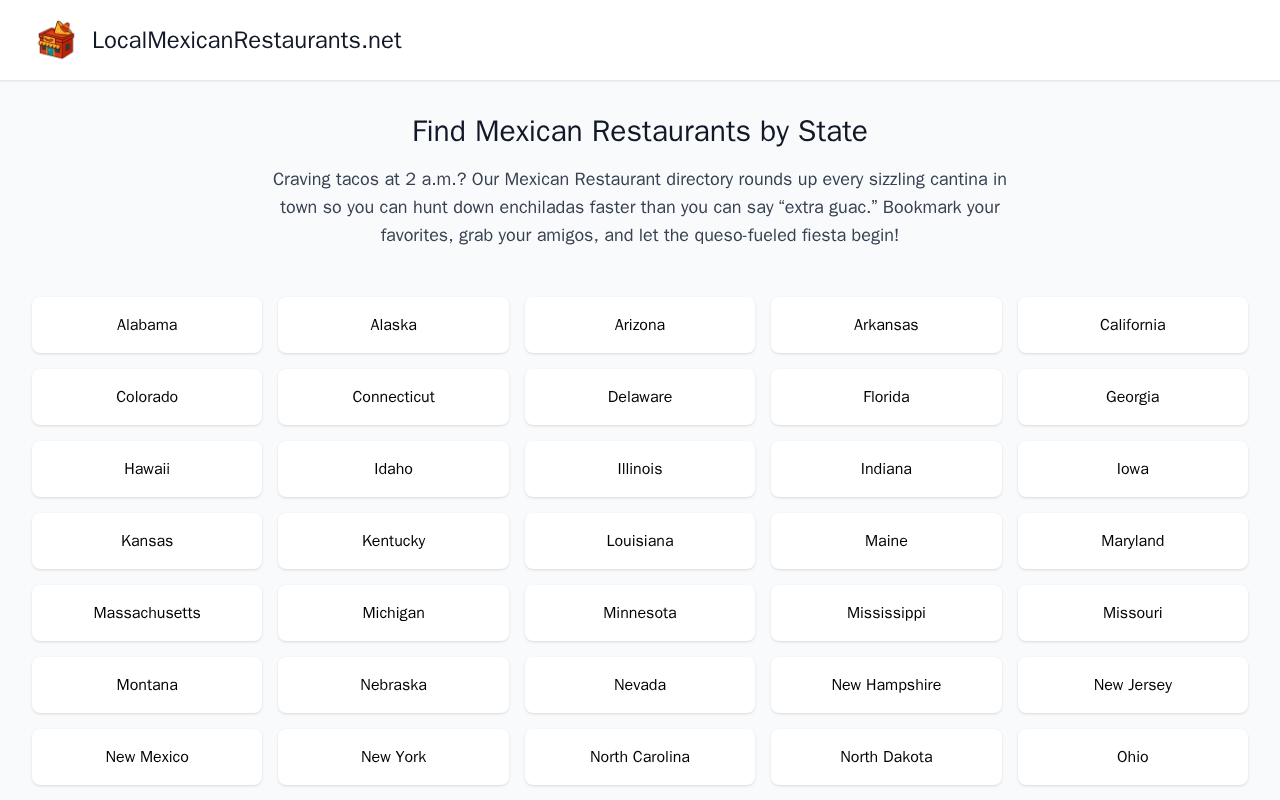Go to North Carolina restaurants
Image resolution: width=1280 pixels, height=800 pixels.
click(x=640, y=757)
